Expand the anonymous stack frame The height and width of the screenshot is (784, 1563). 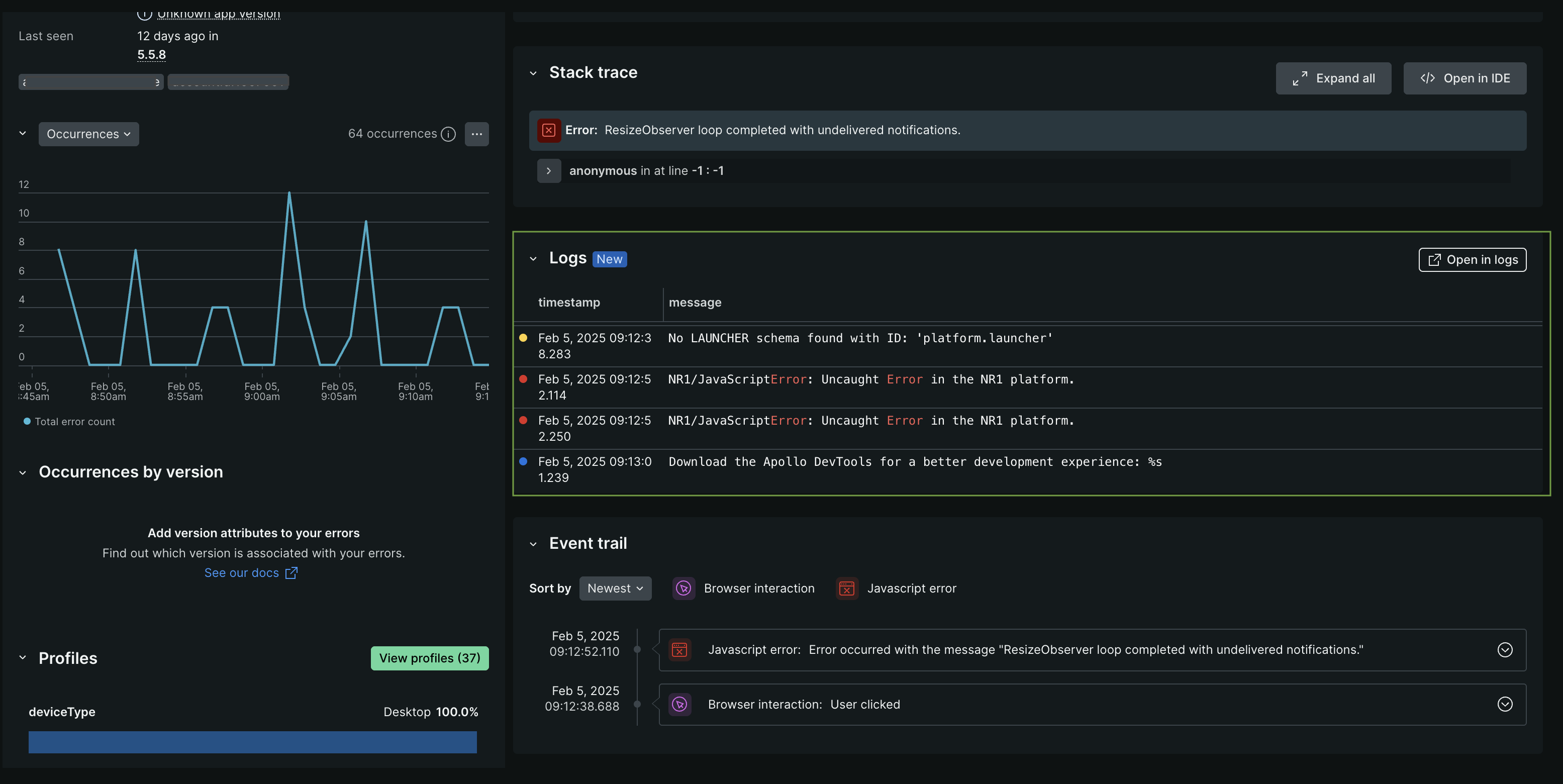(x=548, y=171)
